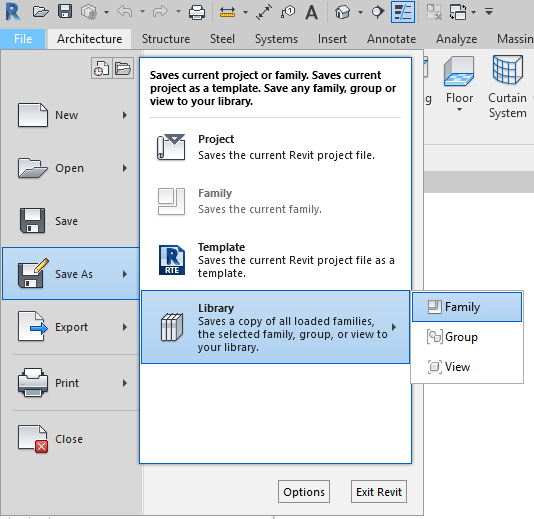The image size is (534, 519).
Task: Choose View in Library submenu
Action: pos(467,367)
